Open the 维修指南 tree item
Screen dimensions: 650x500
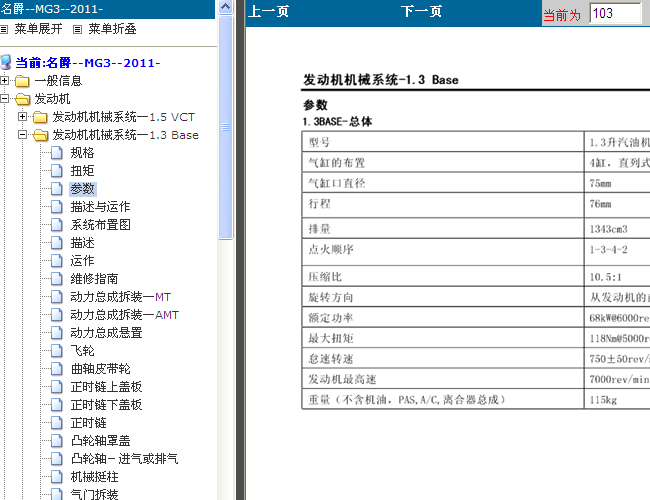click(94, 279)
